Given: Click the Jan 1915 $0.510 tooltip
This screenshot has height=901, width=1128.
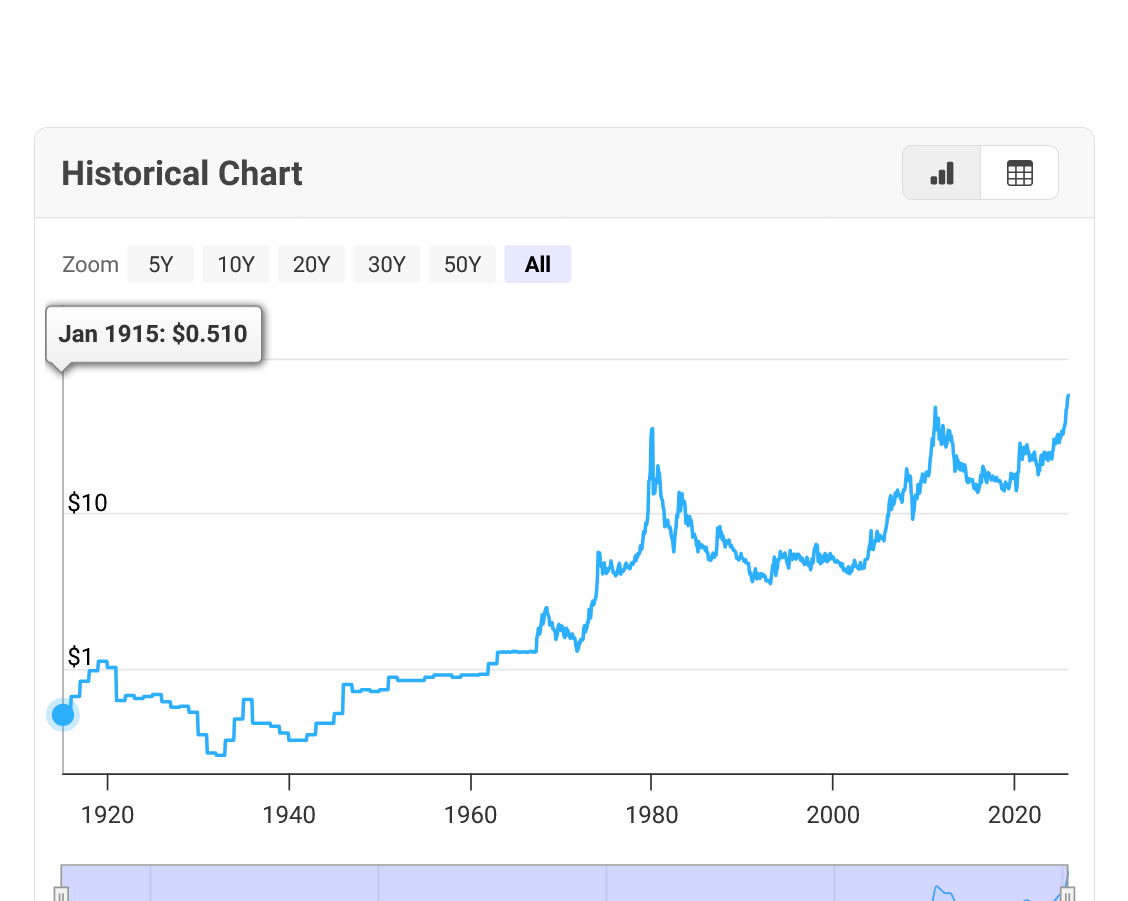Looking at the screenshot, I should 153,334.
